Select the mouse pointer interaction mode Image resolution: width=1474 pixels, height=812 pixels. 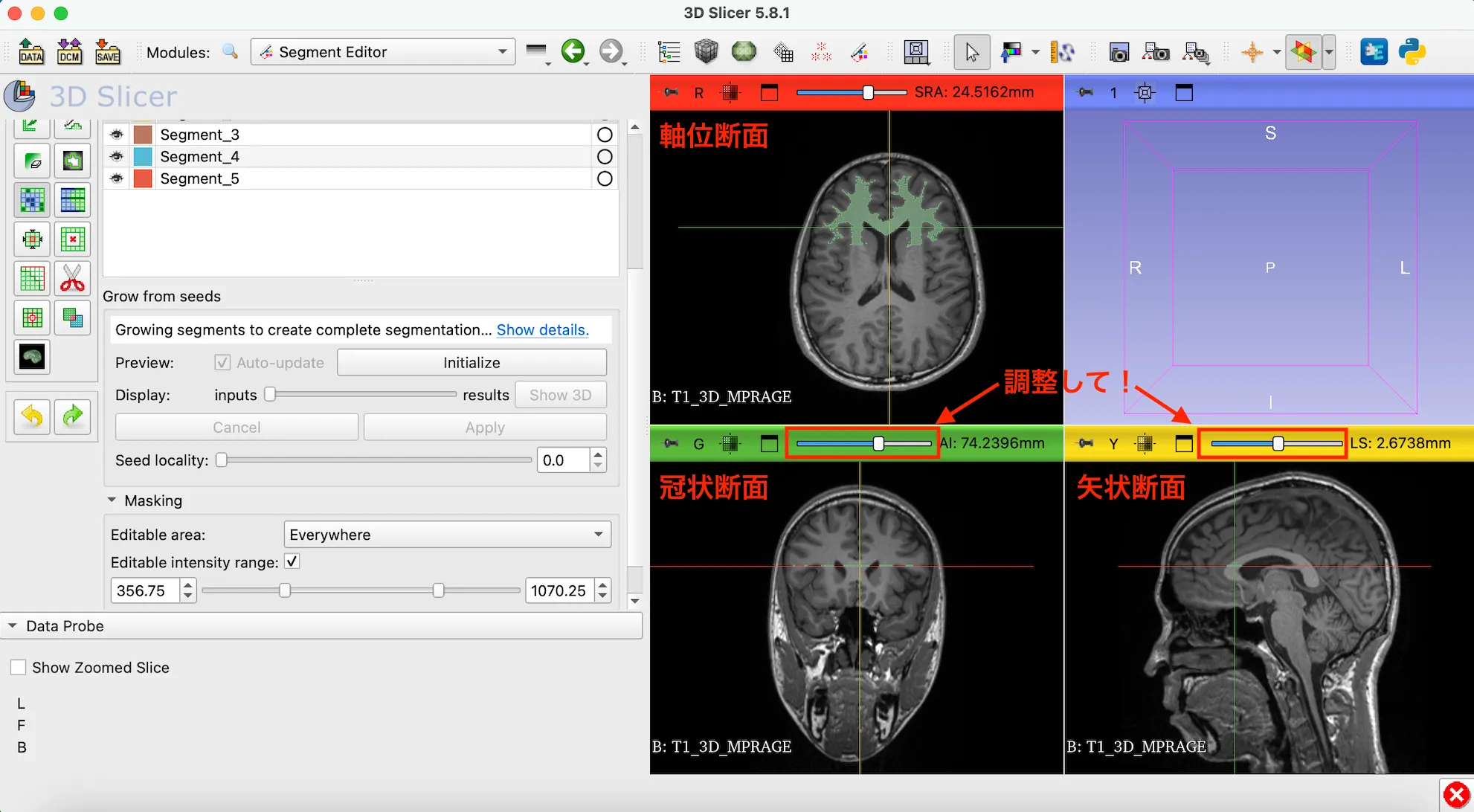point(971,52)
